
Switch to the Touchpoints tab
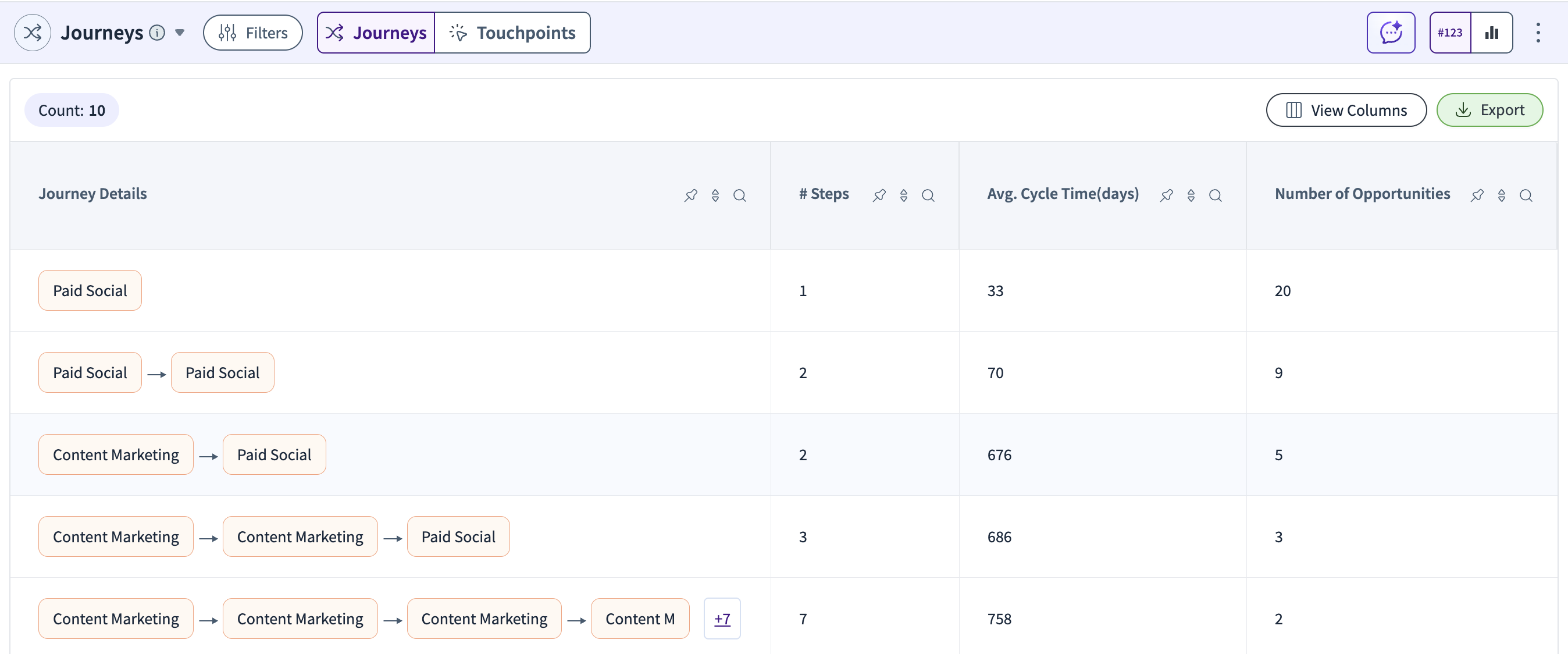[512, 32]
